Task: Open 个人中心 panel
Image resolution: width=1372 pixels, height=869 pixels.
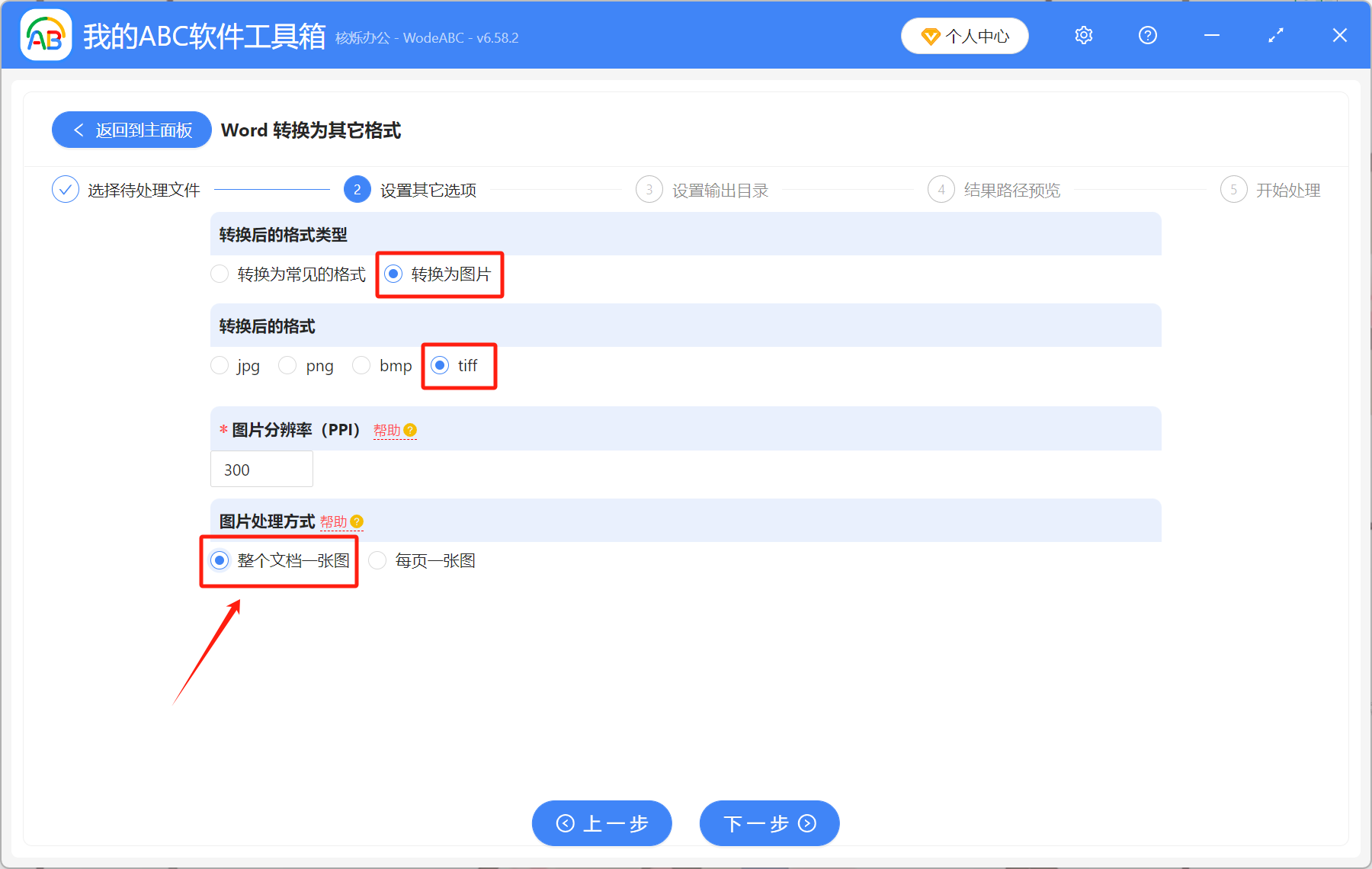Action: 964,35
